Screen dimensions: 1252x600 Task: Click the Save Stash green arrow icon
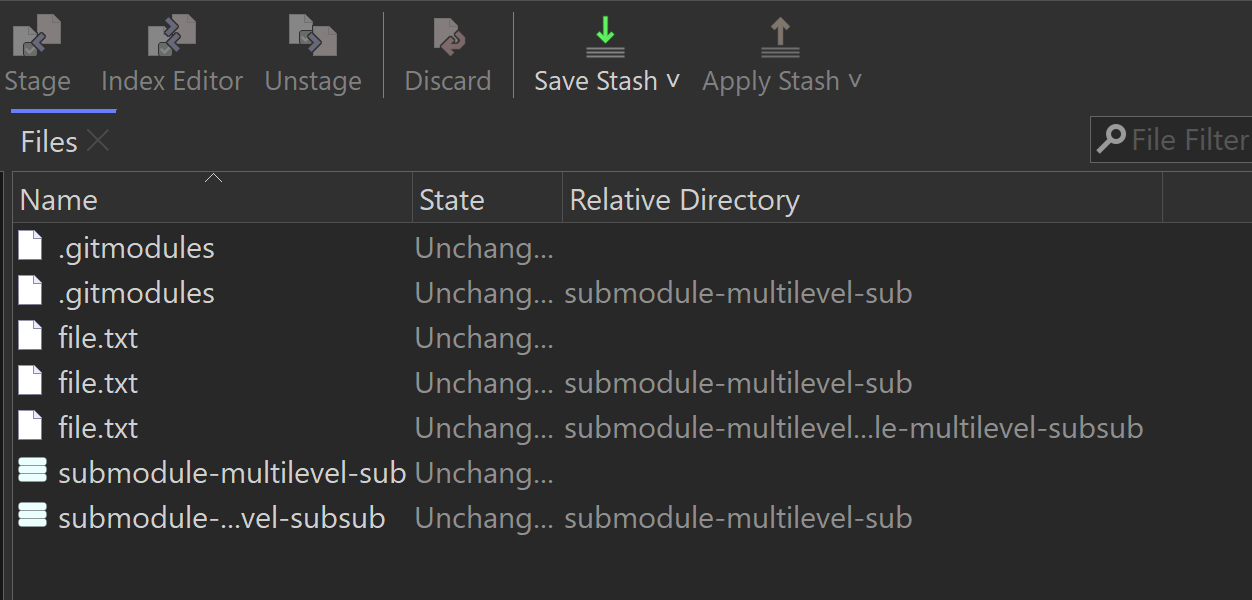coord(604,37)
